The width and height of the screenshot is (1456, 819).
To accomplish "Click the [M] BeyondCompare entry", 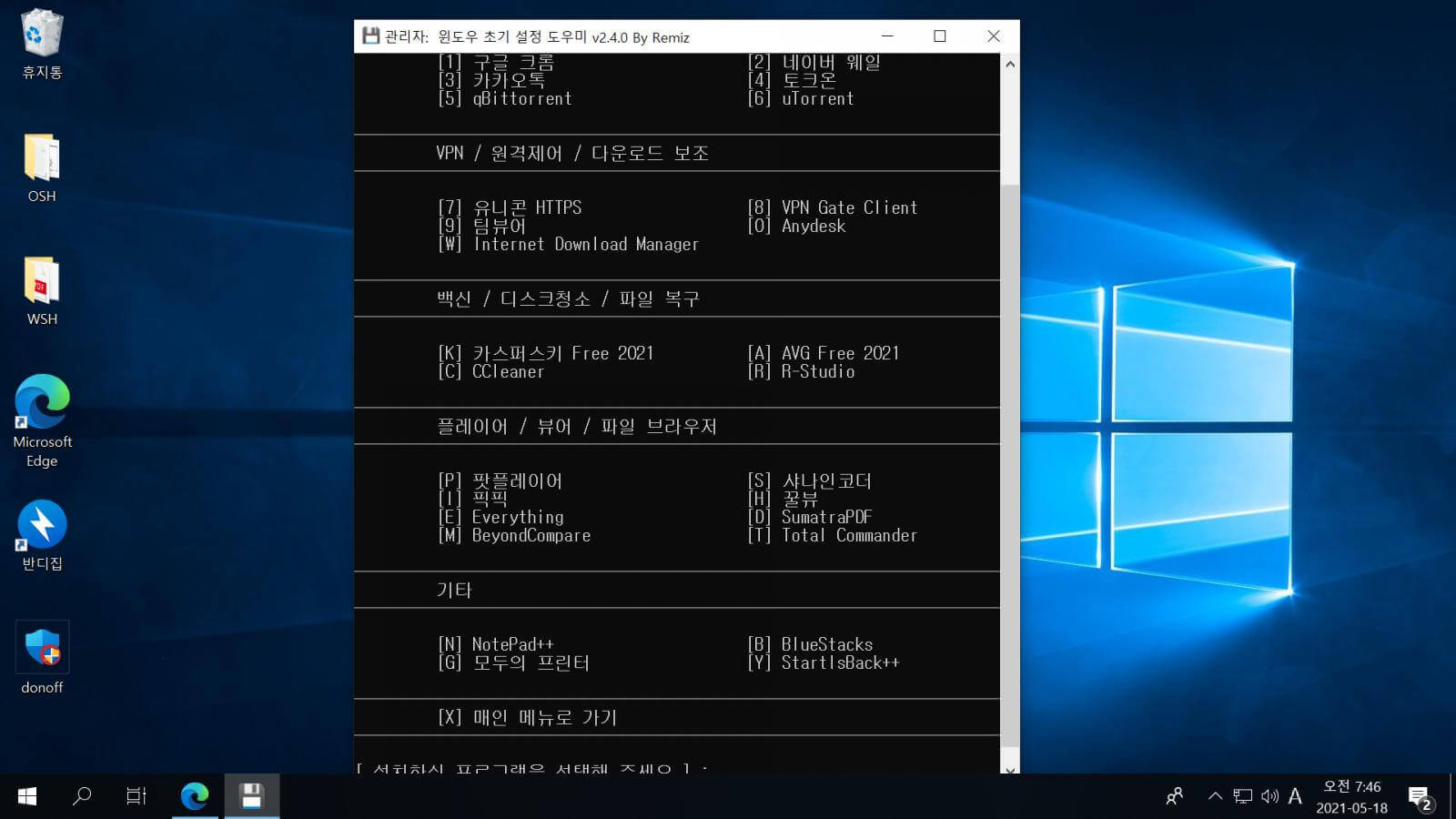I will (514, 535).
